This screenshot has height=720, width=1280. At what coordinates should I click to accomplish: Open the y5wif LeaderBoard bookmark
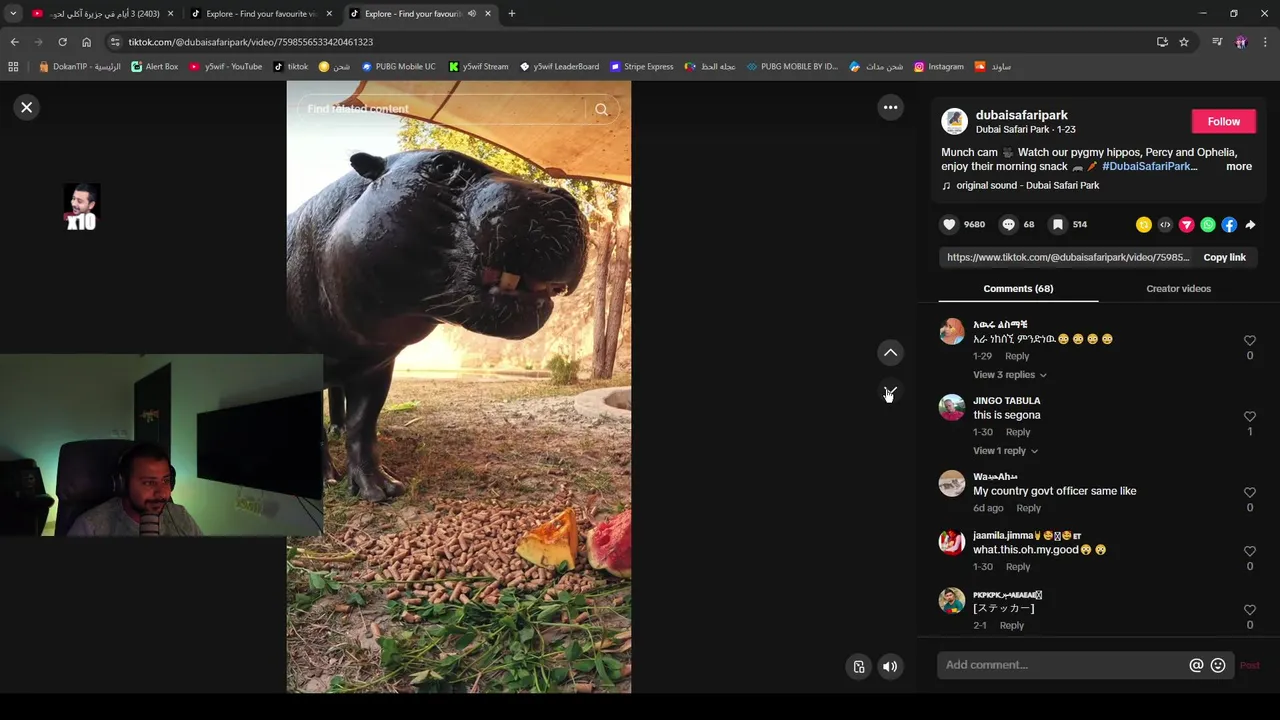coord(559,67)
